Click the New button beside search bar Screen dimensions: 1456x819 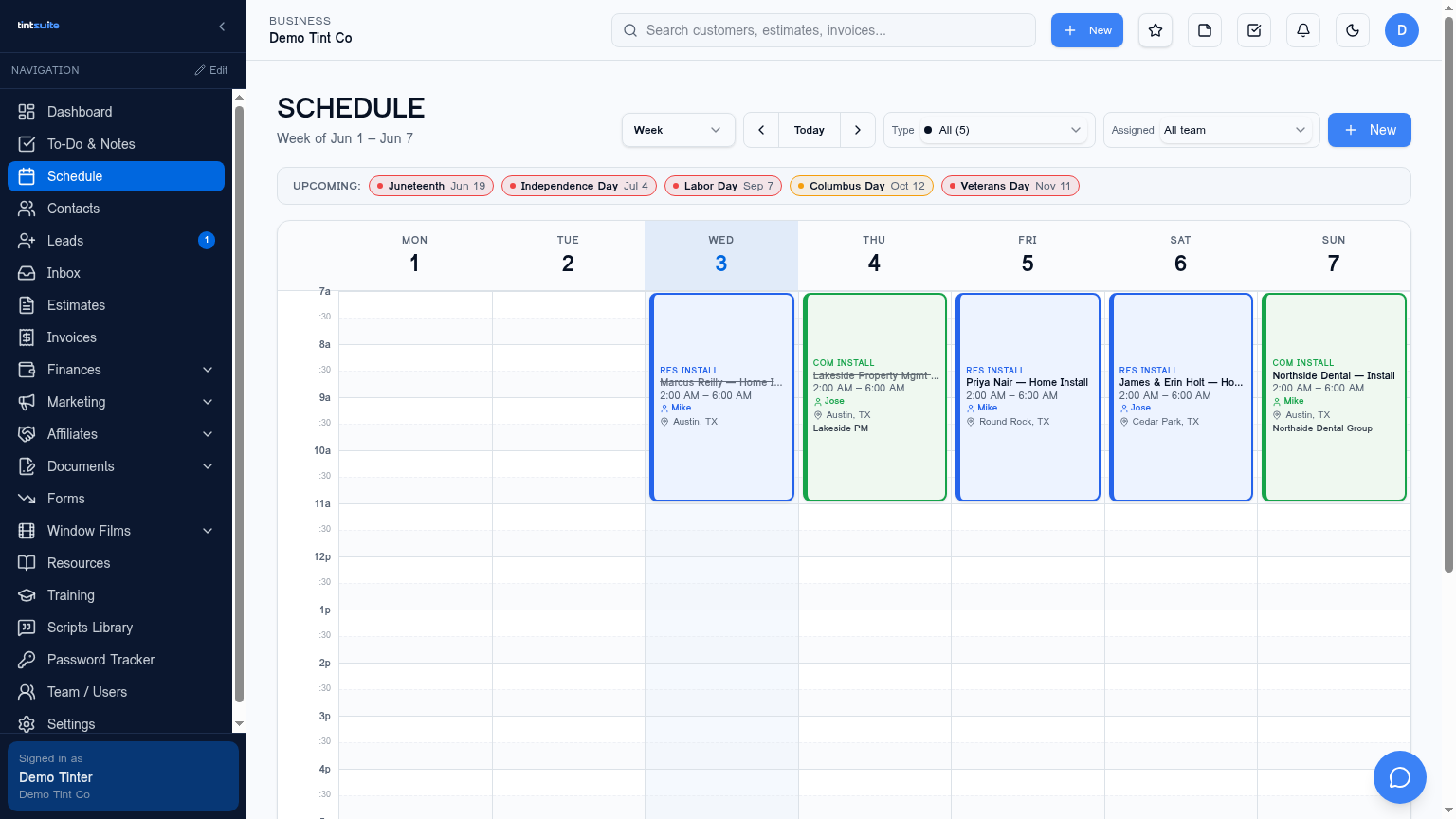coord(1087,30)
